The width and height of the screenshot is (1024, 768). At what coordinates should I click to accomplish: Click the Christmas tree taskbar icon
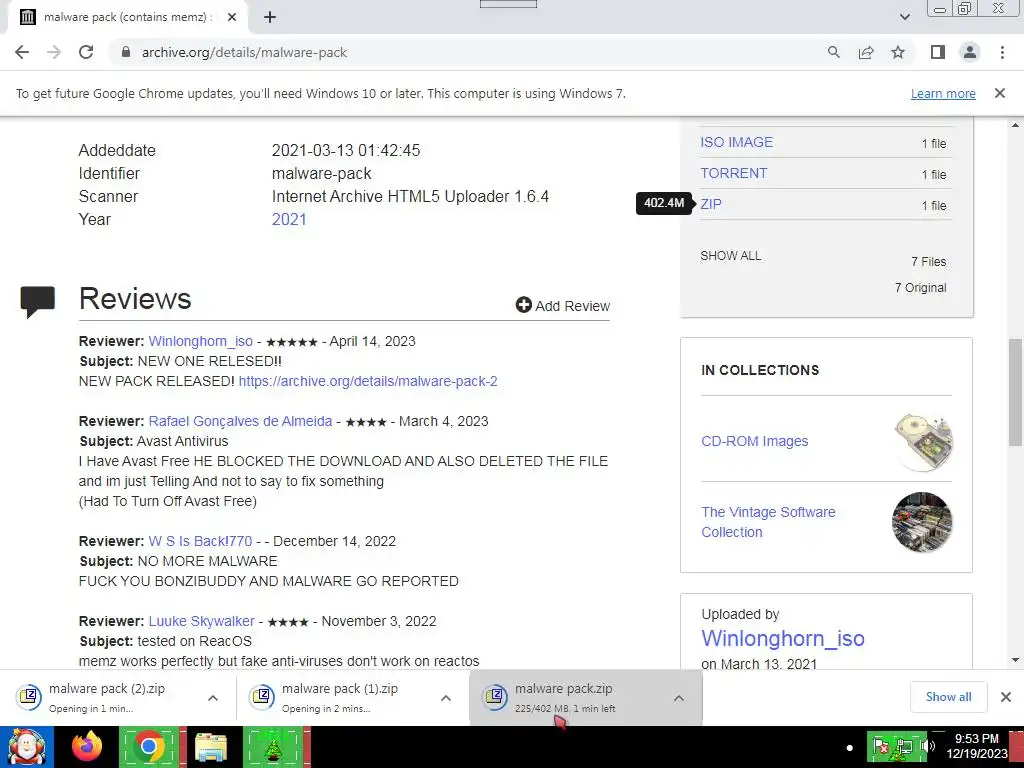[273, 747]
